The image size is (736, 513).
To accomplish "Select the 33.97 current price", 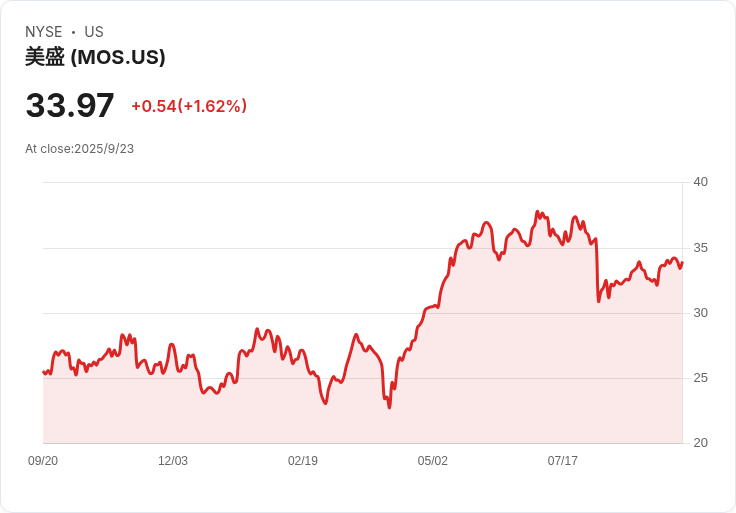I will point(70,105).
